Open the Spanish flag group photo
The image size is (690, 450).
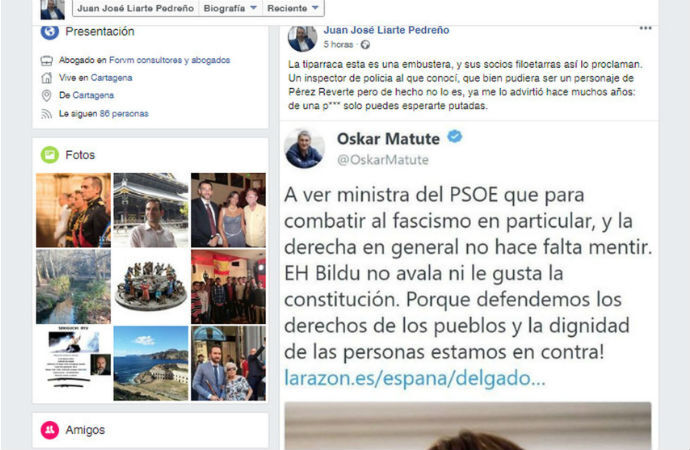click(x=228, y=286)
